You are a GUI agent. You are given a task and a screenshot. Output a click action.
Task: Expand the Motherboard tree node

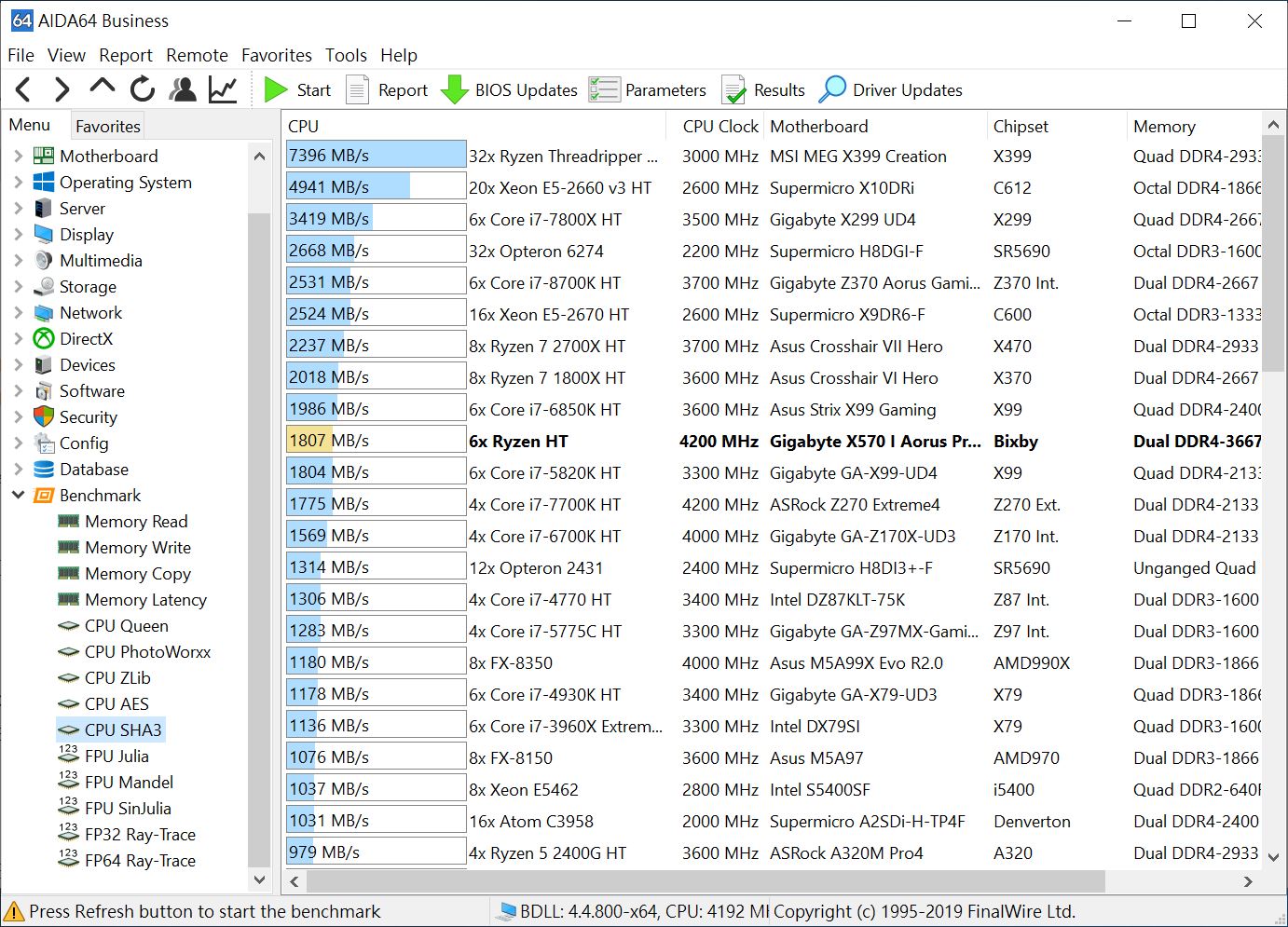tap(18, 157)
